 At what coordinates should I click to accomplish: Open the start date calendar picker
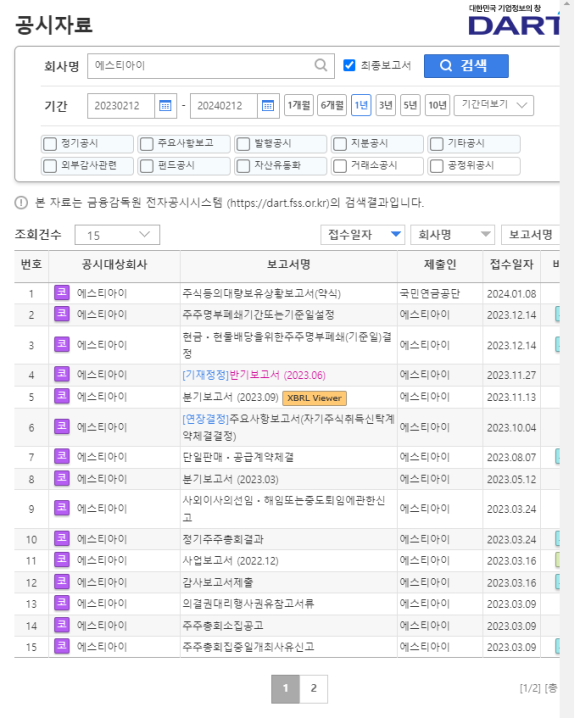[x=165, y=106]
